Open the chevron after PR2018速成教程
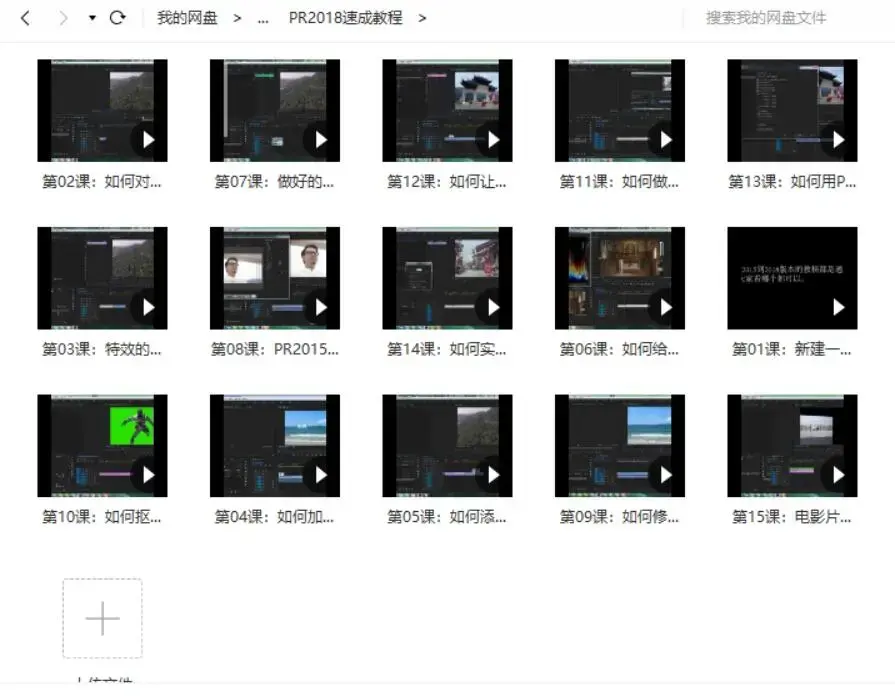Image resolution: width=895 pixels, height=696 pixels. point(422,18)
